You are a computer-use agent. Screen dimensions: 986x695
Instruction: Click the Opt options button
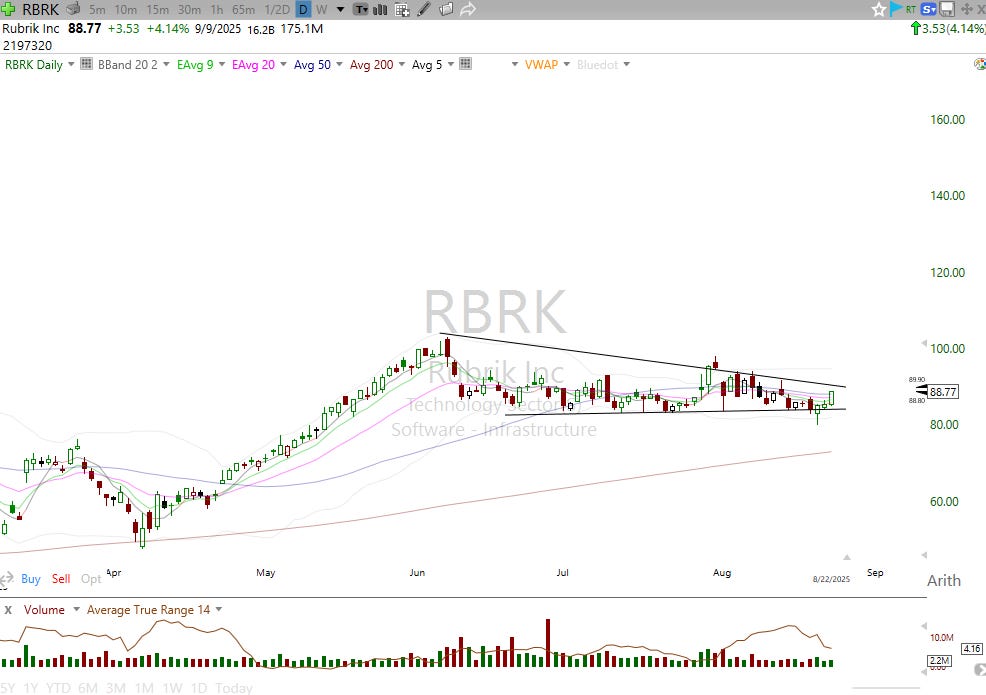pos(91,579)
